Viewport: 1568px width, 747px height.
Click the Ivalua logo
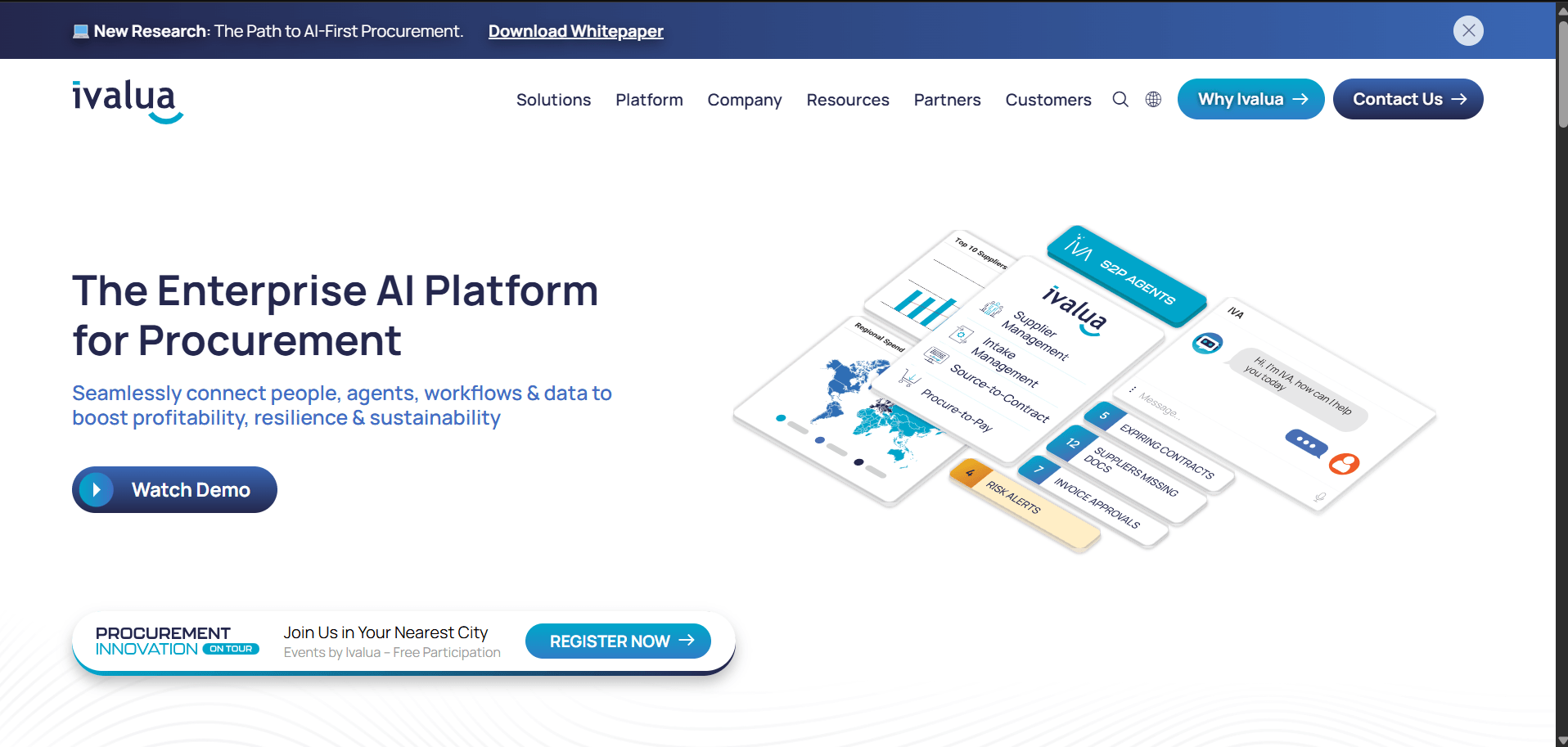pos(128,101)
